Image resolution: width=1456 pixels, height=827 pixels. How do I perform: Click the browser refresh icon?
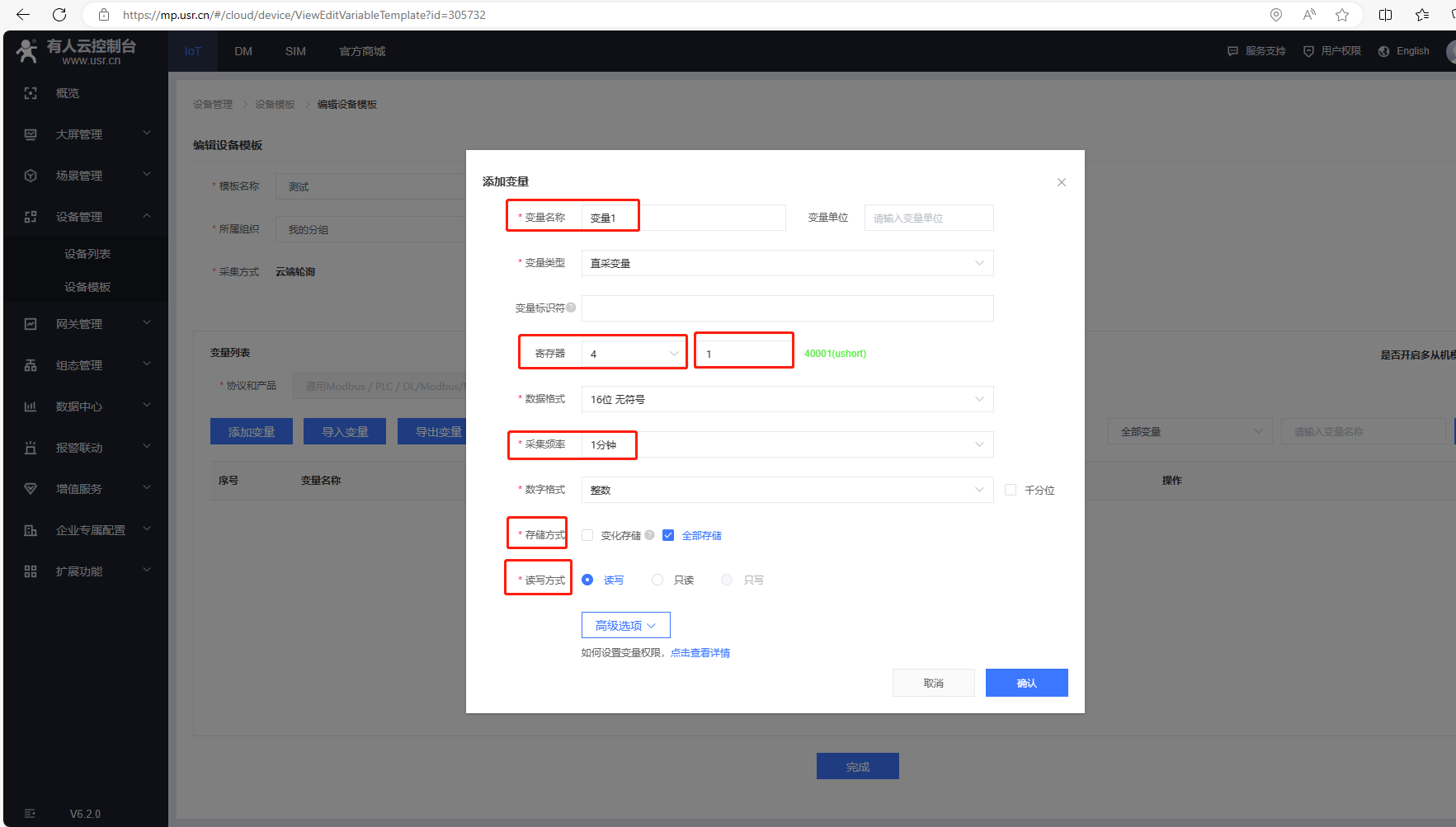[59, 15]
